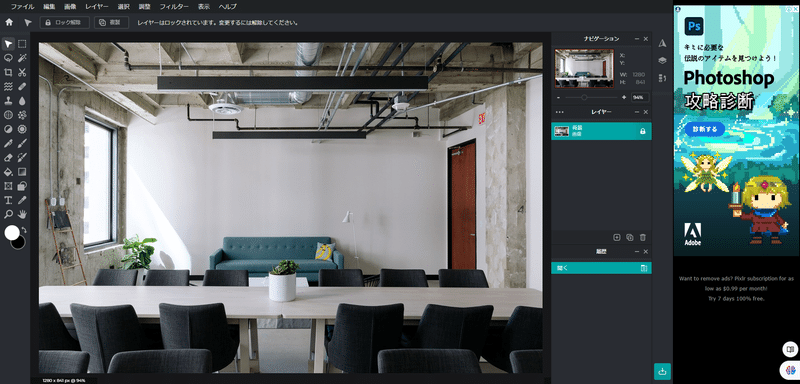Select the half-filled circle tool

click(8, 130)
